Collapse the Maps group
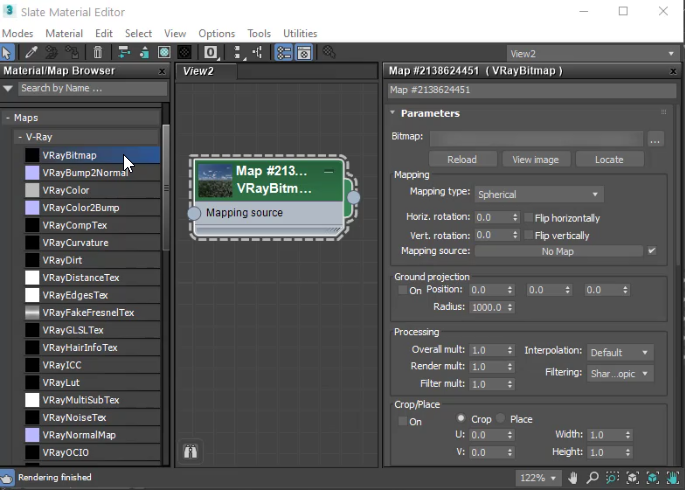The width and height of the screenshot is (685, 490). 7,118
